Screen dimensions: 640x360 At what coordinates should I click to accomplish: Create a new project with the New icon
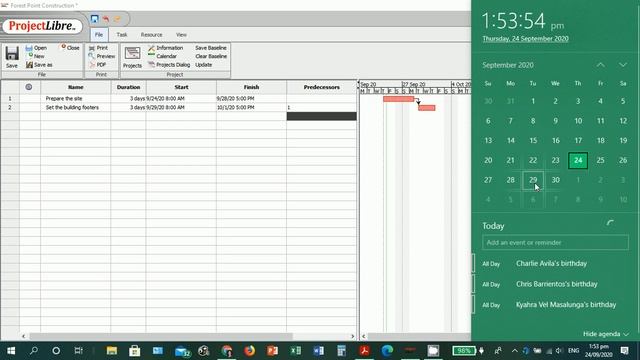pyautogui.click(x=31, y=56)
